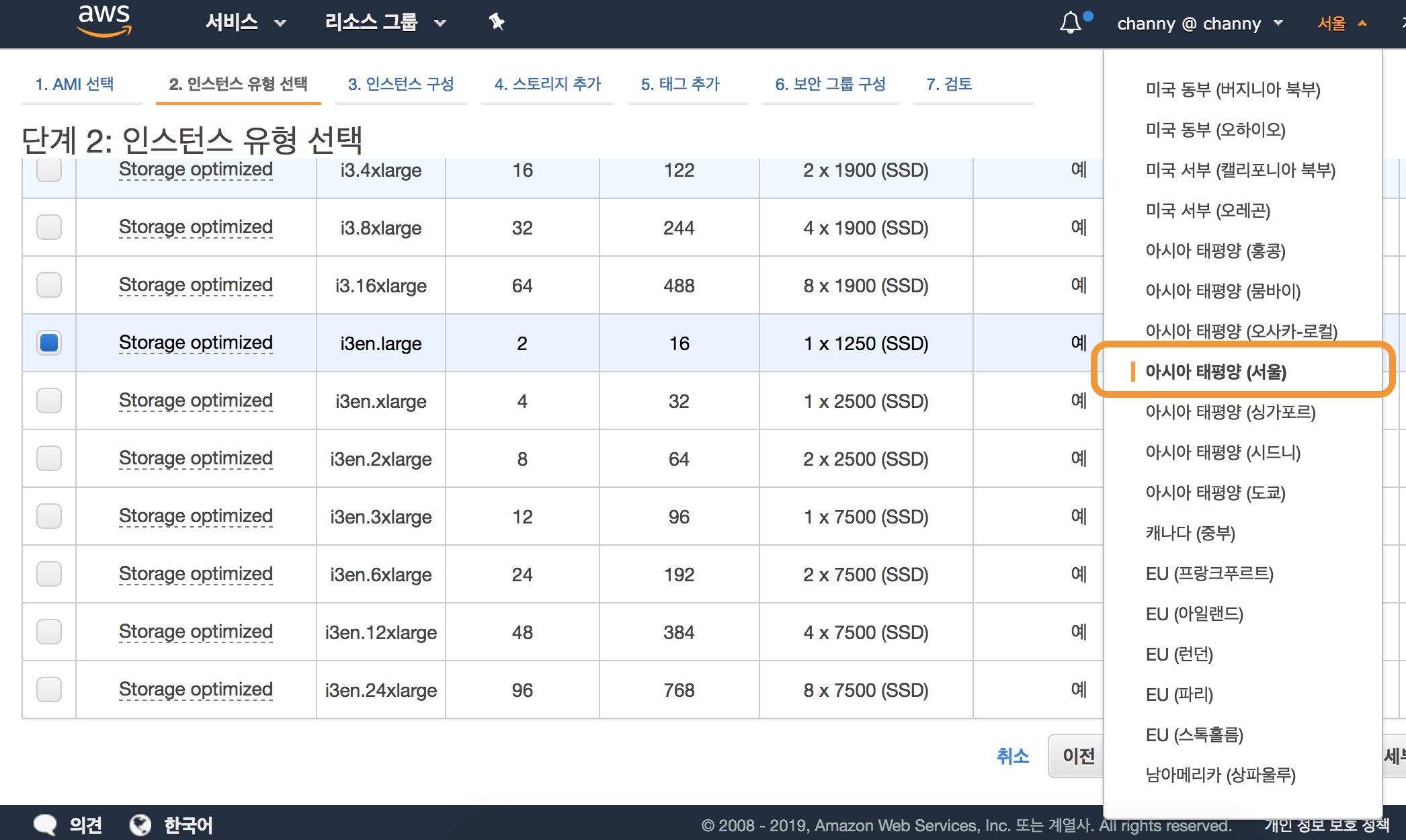Open Storage optimized link for i3en.6xlarge
1406x840 pixels.
[x=196, y=574]
